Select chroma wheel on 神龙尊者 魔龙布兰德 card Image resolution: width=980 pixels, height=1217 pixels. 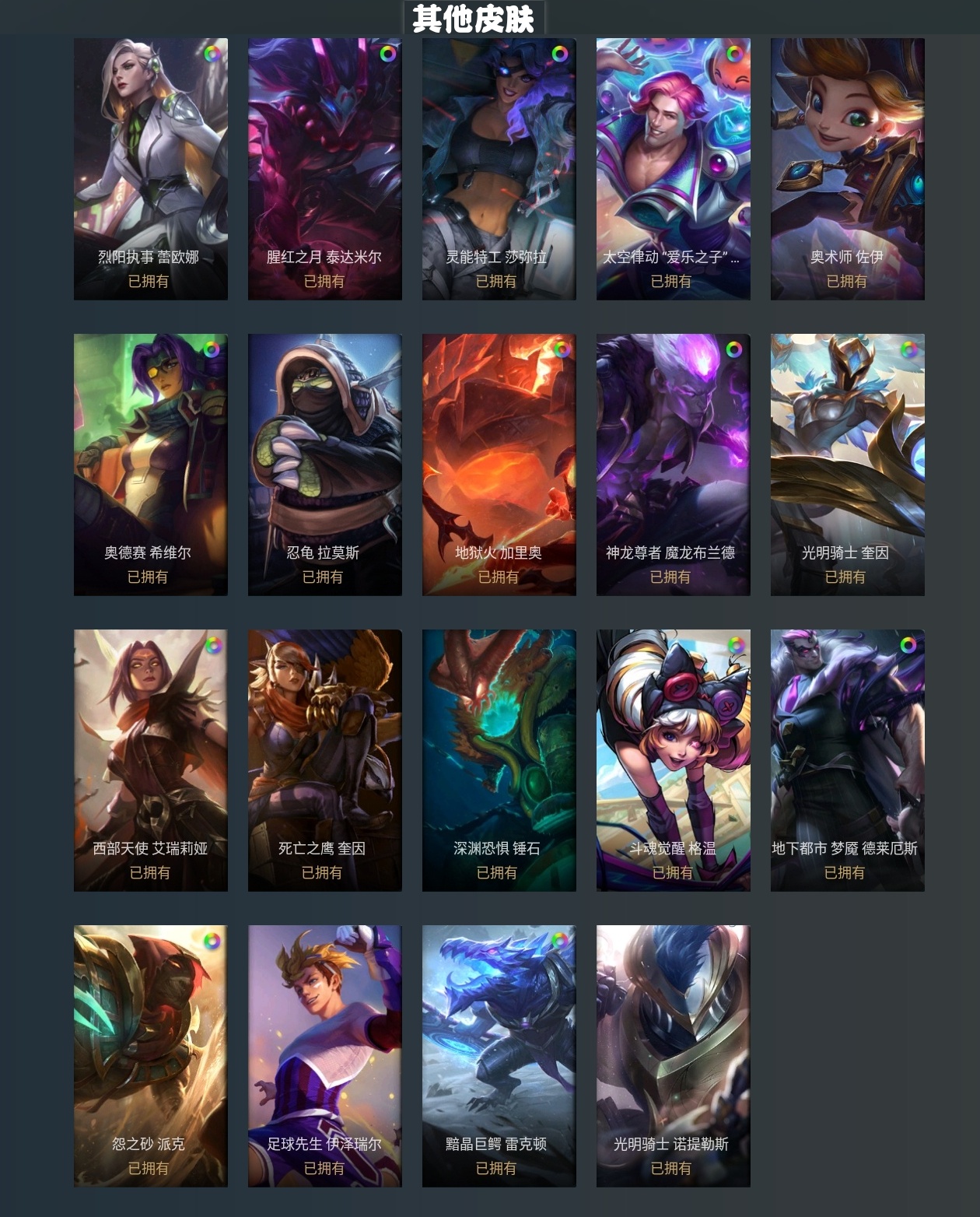click(734, 349)
